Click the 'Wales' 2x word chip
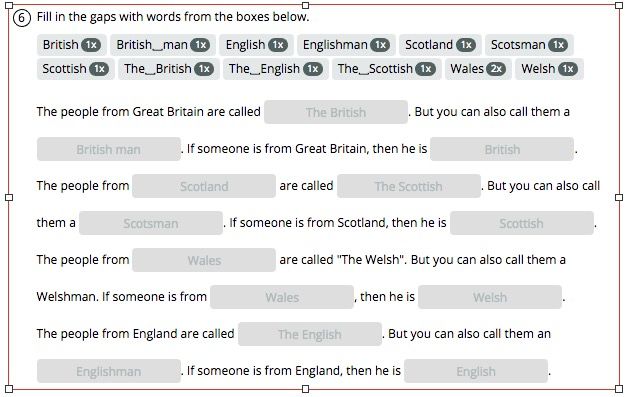The height and width of the screenshot is (397, 637). (478, 69)
